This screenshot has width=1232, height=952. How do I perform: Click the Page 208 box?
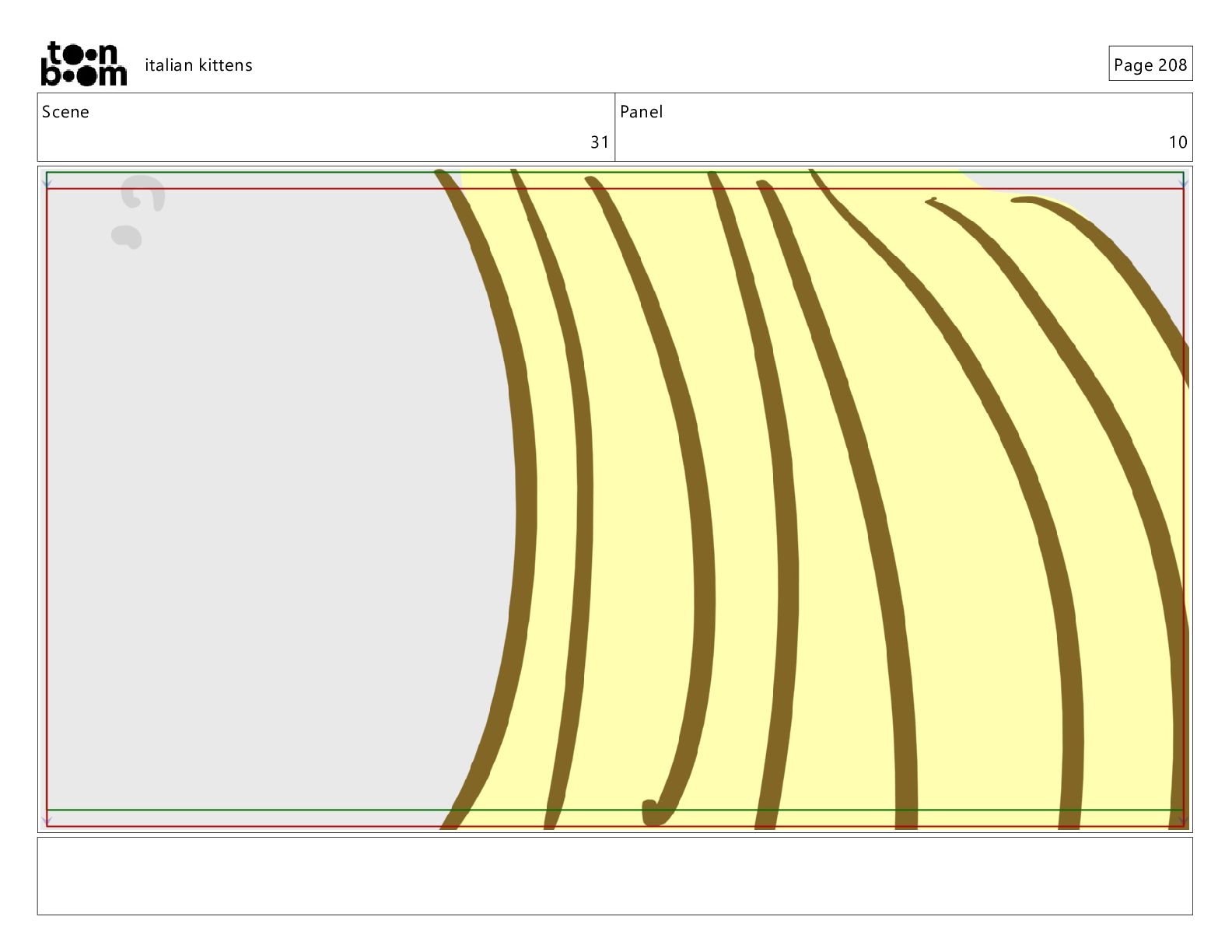click(x=1150, y=64)
